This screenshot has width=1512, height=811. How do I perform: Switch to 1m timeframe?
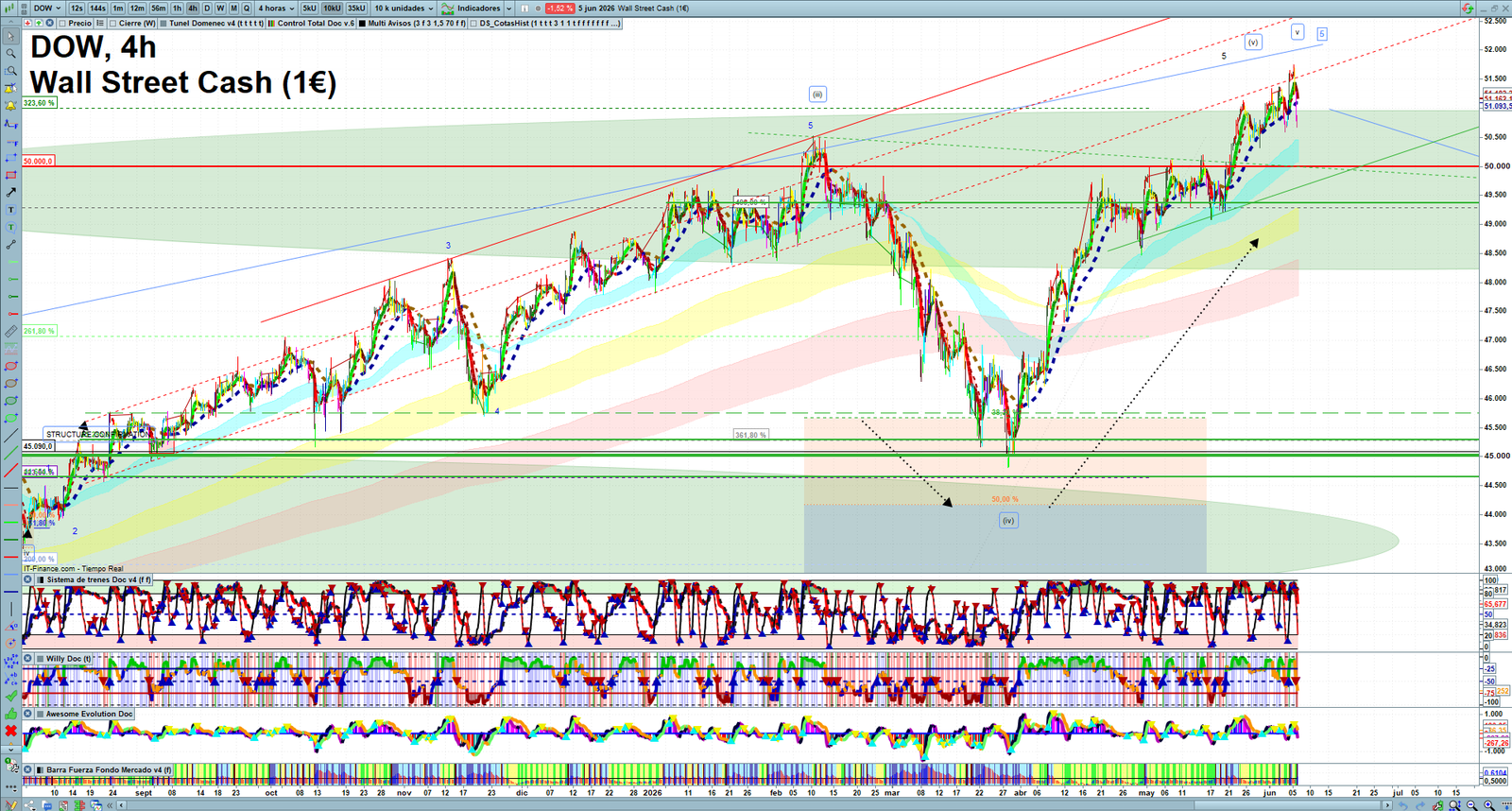point(118,8)
